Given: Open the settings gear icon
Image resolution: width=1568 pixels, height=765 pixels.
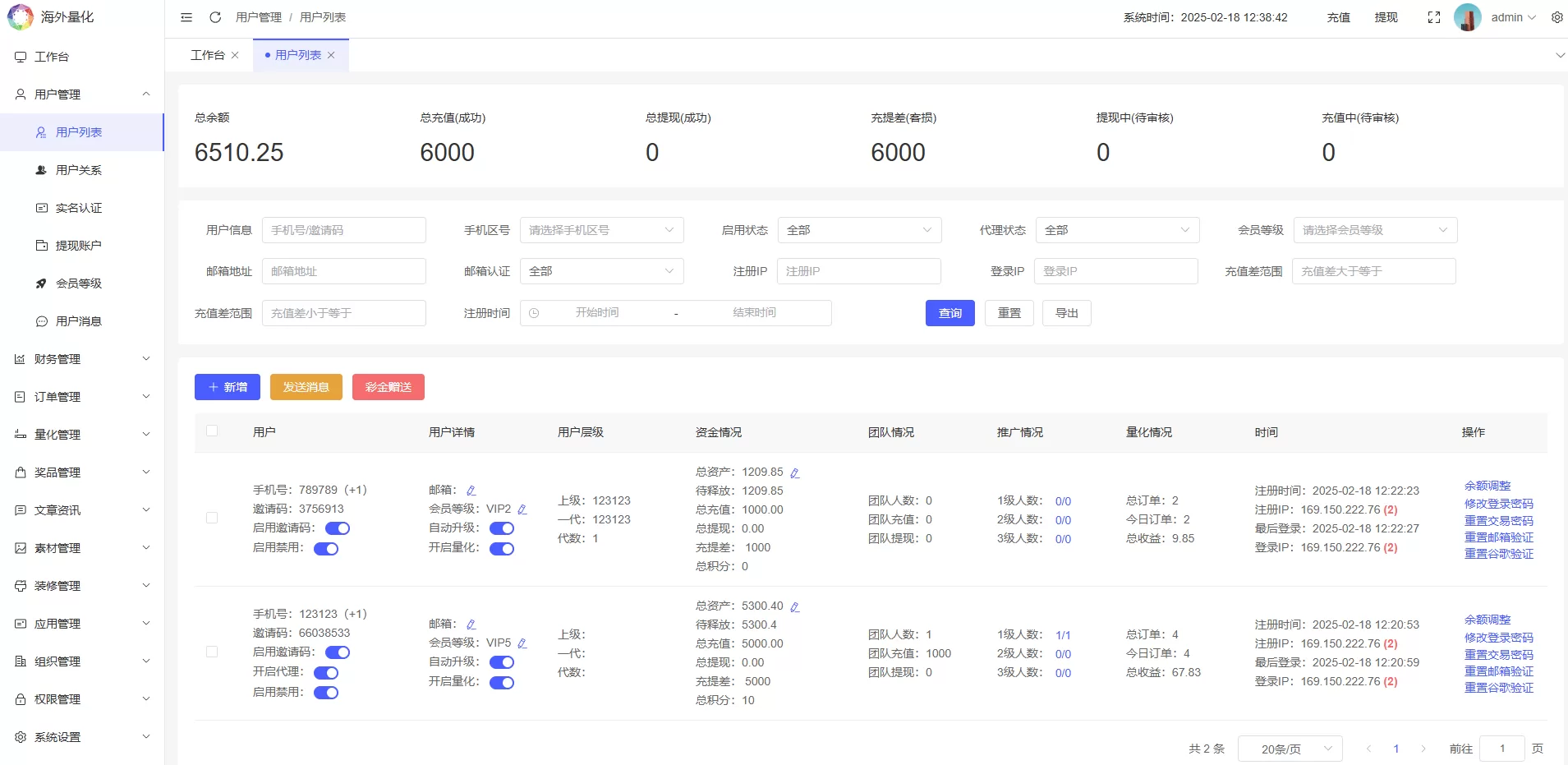Looking at the screenshot, I should click(x=1557, y=17).
